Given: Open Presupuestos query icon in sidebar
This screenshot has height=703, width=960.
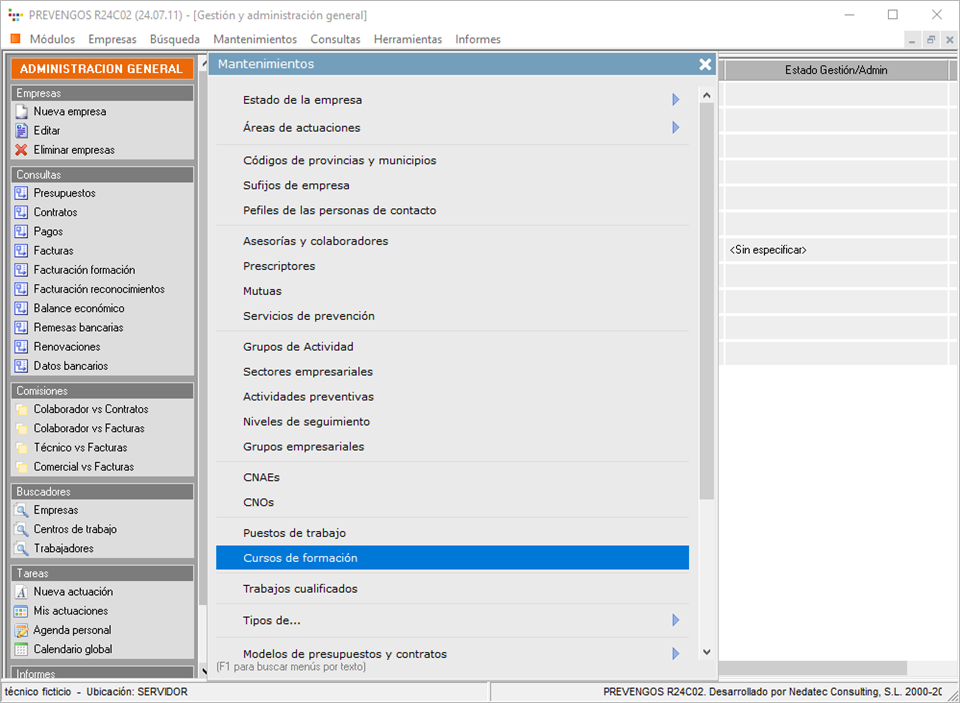Looking at the screenshot, I should click(21, 193).
